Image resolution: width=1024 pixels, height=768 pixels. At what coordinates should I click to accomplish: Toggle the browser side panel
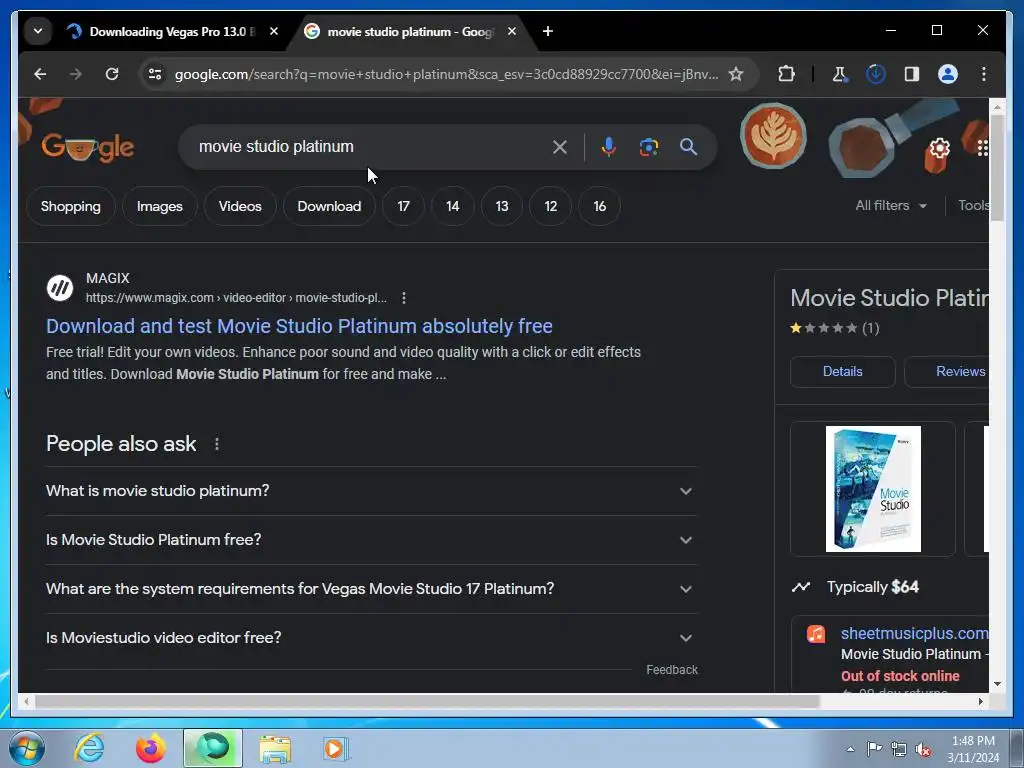tap(912, 74)
